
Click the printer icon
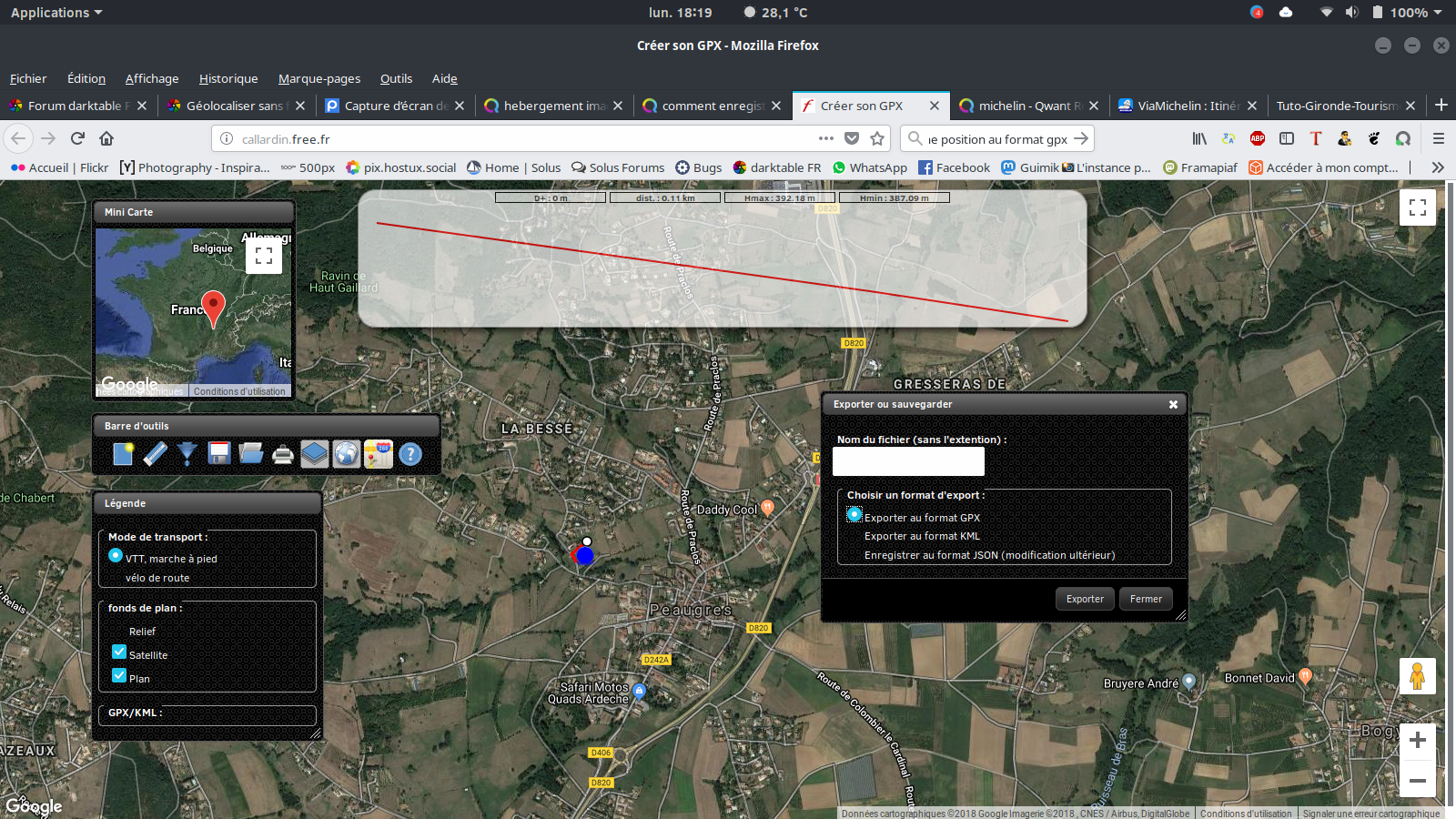(x=283, y=453)
